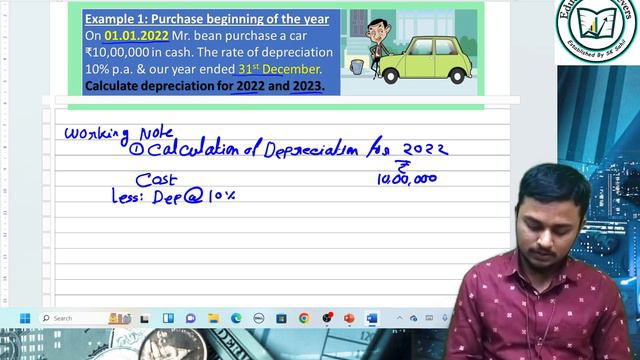Switch to PowerPoint in the taskbar
The image size is (640, 360).
click(x=349, y=318)
